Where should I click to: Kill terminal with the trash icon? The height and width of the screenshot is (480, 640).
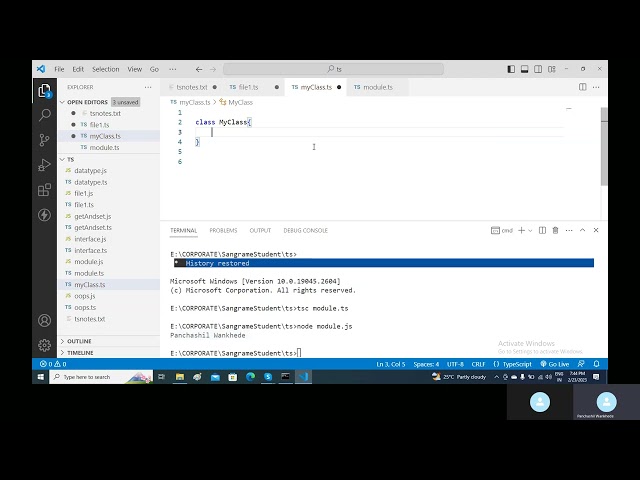[555, 230]
